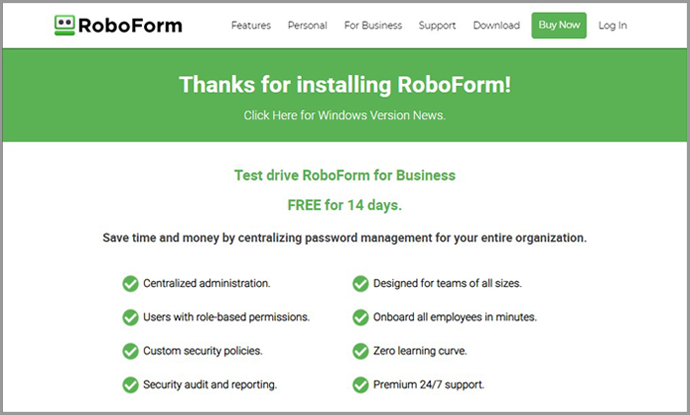Click the checkmark icon beside Centralized administration
The height and width of the screenshot is (415, 690).
point(130,284)
